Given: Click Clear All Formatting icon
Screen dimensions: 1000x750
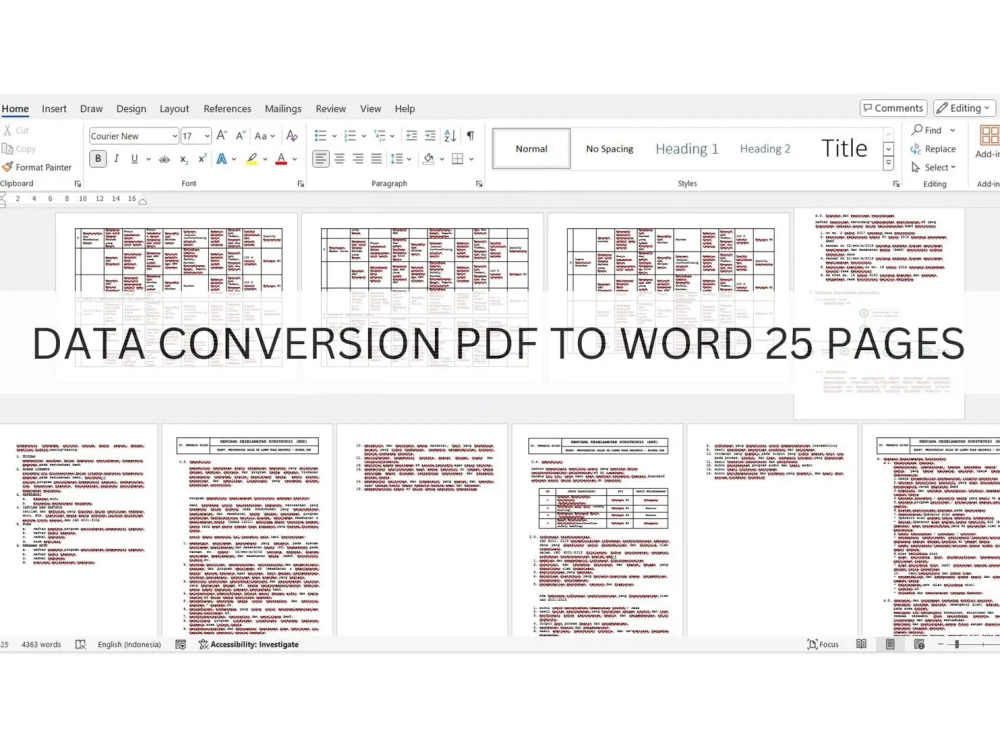Looking at the screenshot, I should [x=291, y=135].
